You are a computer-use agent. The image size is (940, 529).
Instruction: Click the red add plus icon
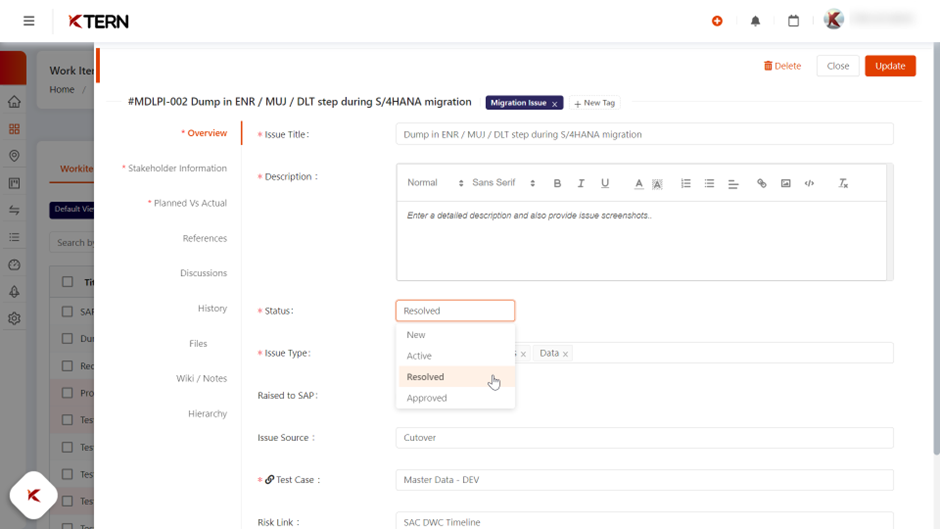tap(717, 21)
